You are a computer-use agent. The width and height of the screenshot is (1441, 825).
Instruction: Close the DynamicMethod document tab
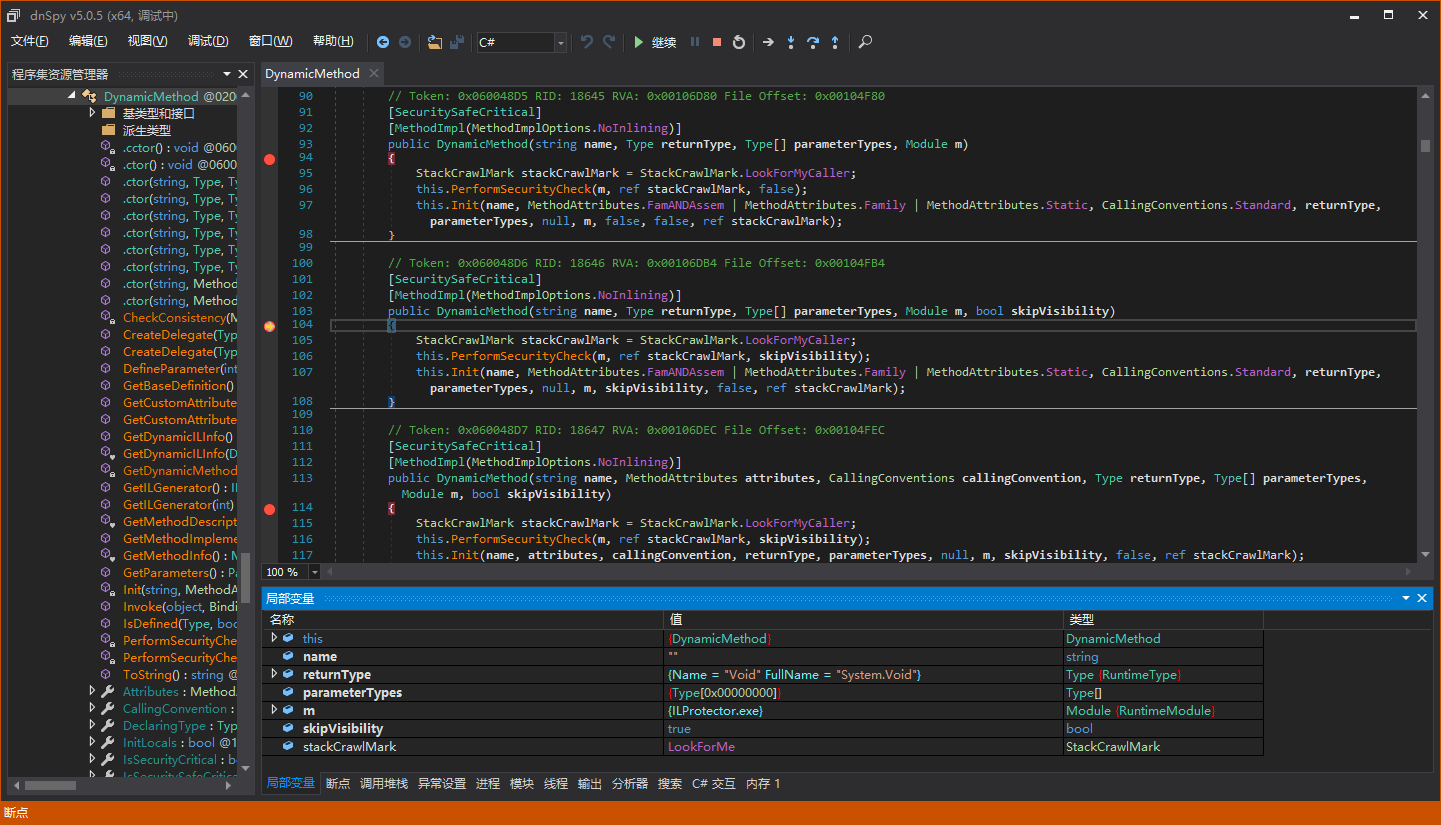pos(374,73)
